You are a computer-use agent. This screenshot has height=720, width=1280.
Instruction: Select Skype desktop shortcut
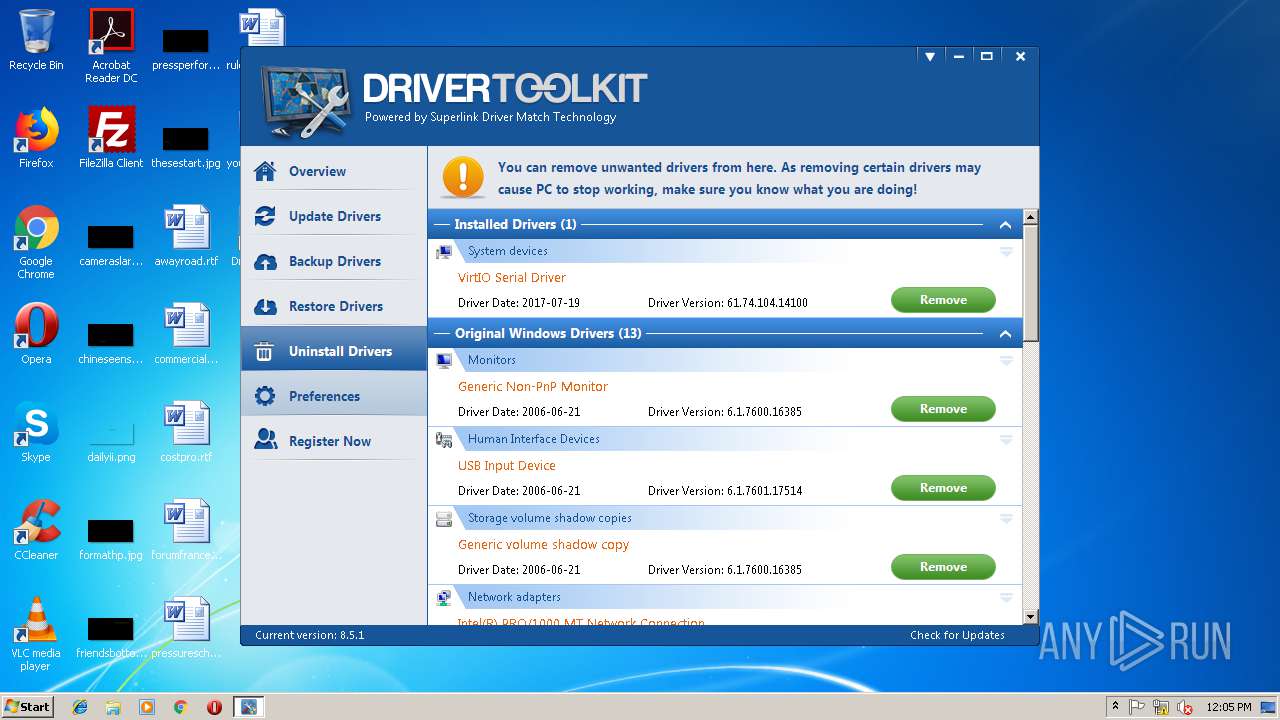[x=36, y=432]
